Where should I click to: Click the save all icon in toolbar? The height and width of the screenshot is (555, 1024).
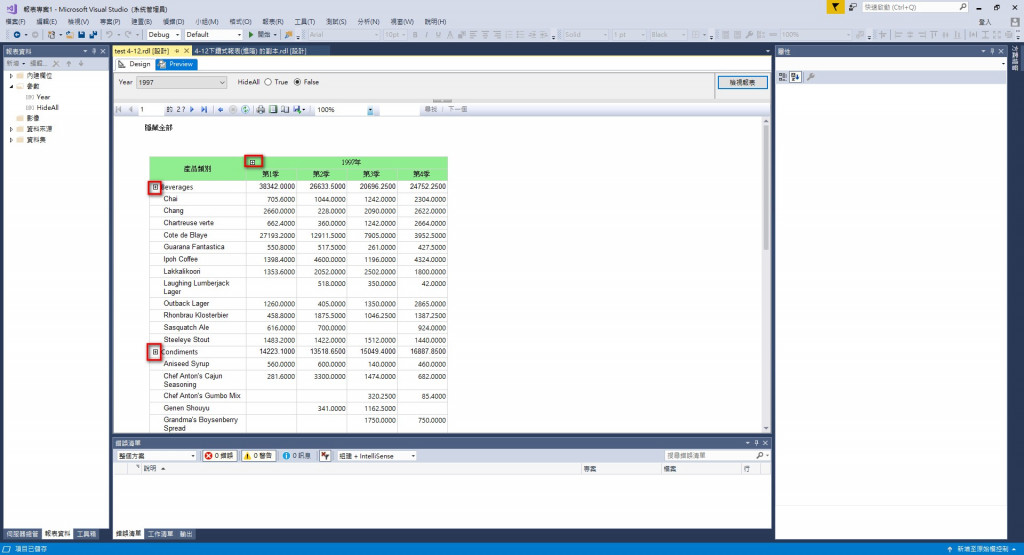(93, 35)
